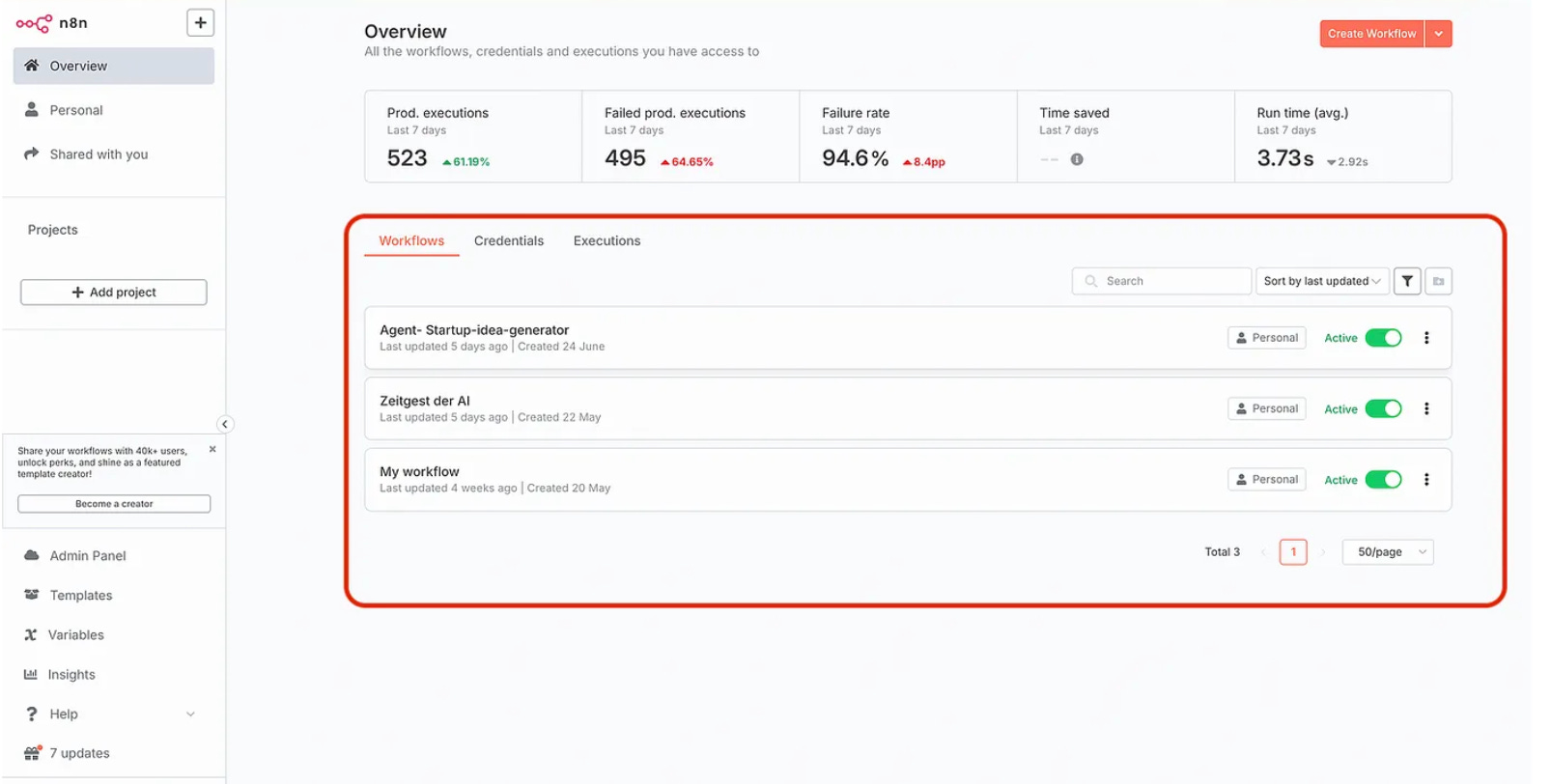
Task: Open Insights from the sidebar
Action: [x=114, y=674]
